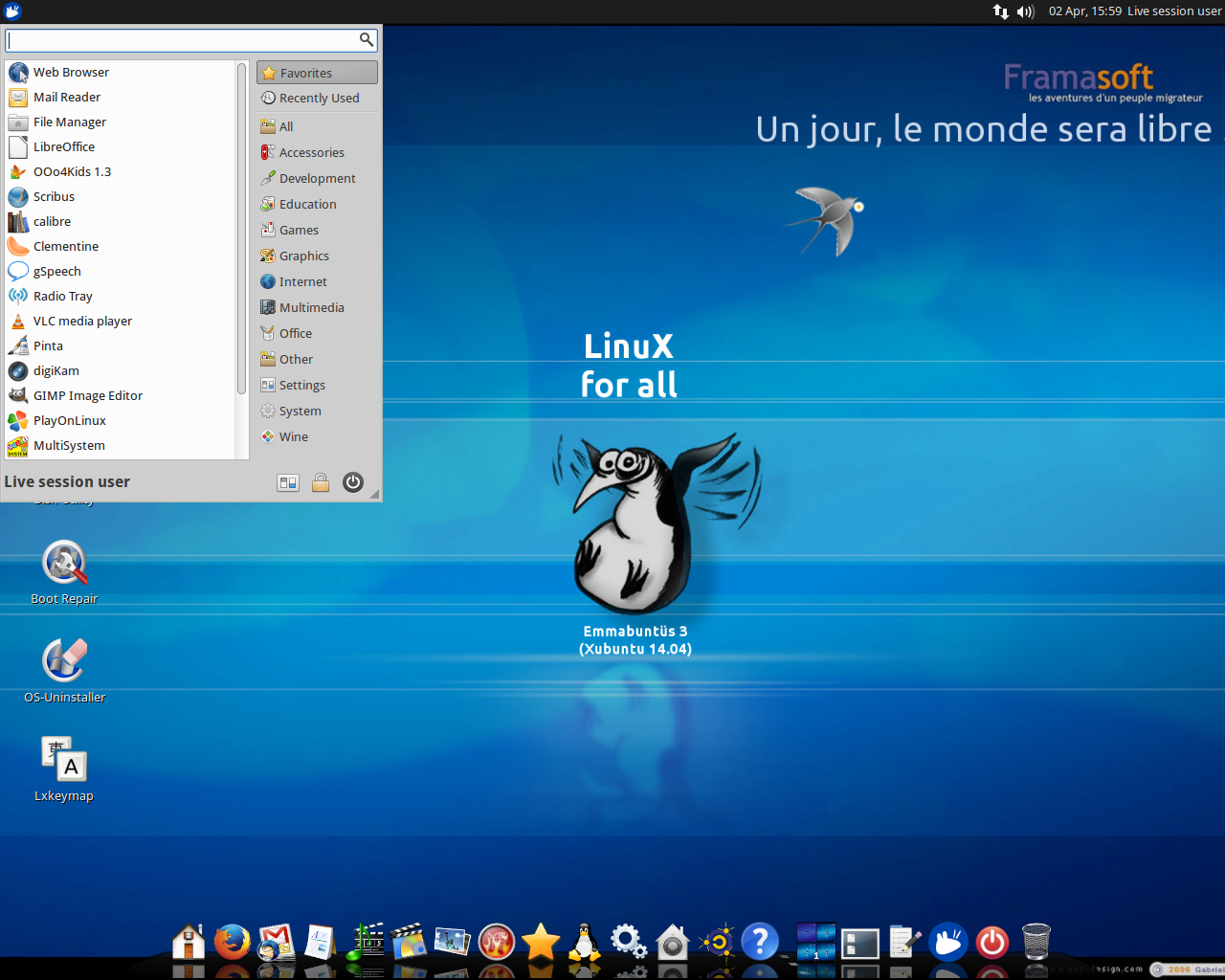Select the Favorites category

point(317,73)
